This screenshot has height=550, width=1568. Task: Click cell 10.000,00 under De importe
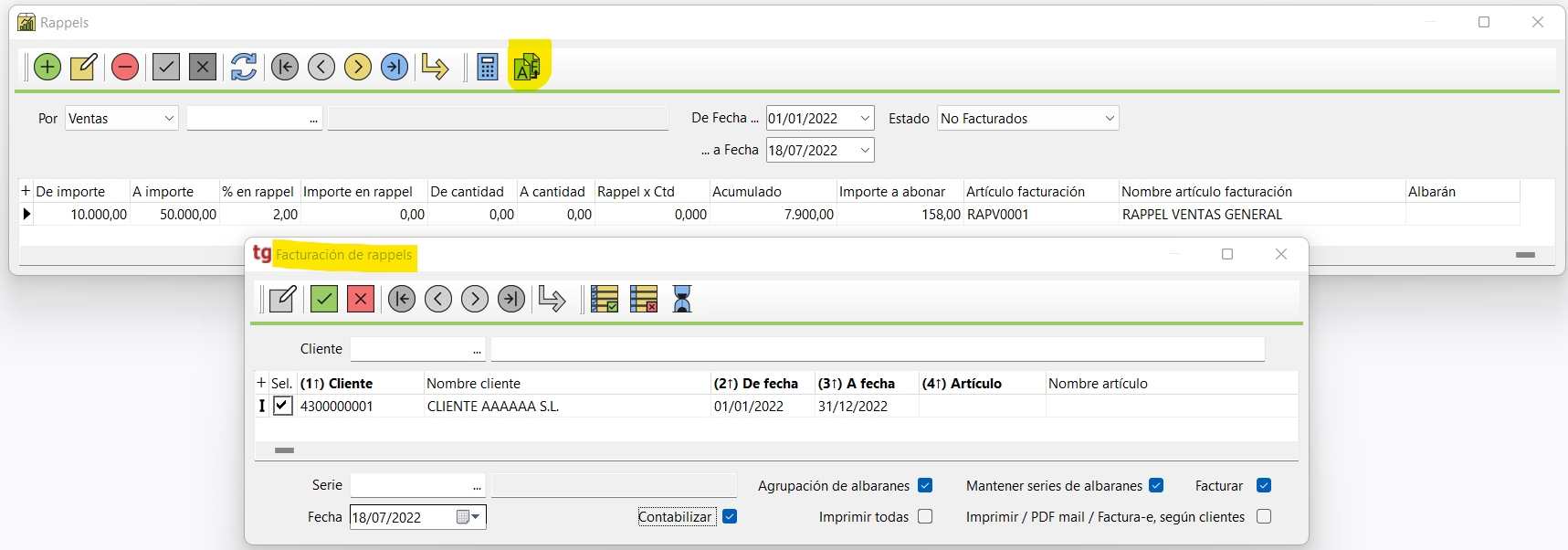click(x=81, y=214)
